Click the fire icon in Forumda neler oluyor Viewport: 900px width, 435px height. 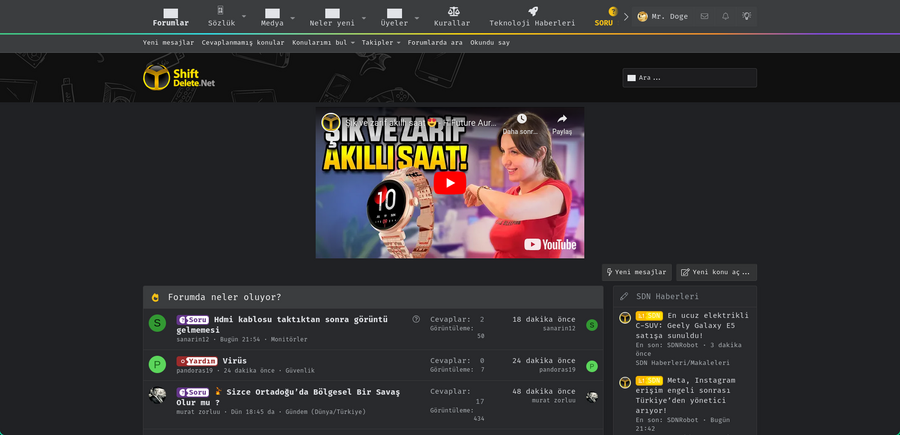[x=155, y=297]
